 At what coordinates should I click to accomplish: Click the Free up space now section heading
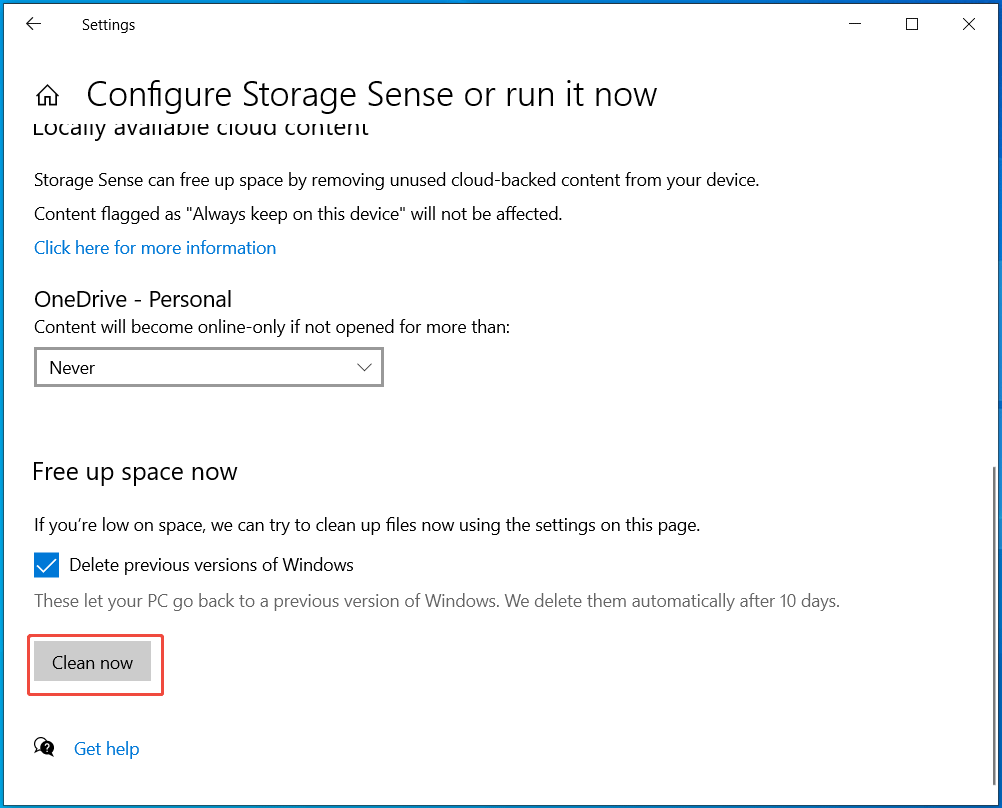(x=135, y=471)
